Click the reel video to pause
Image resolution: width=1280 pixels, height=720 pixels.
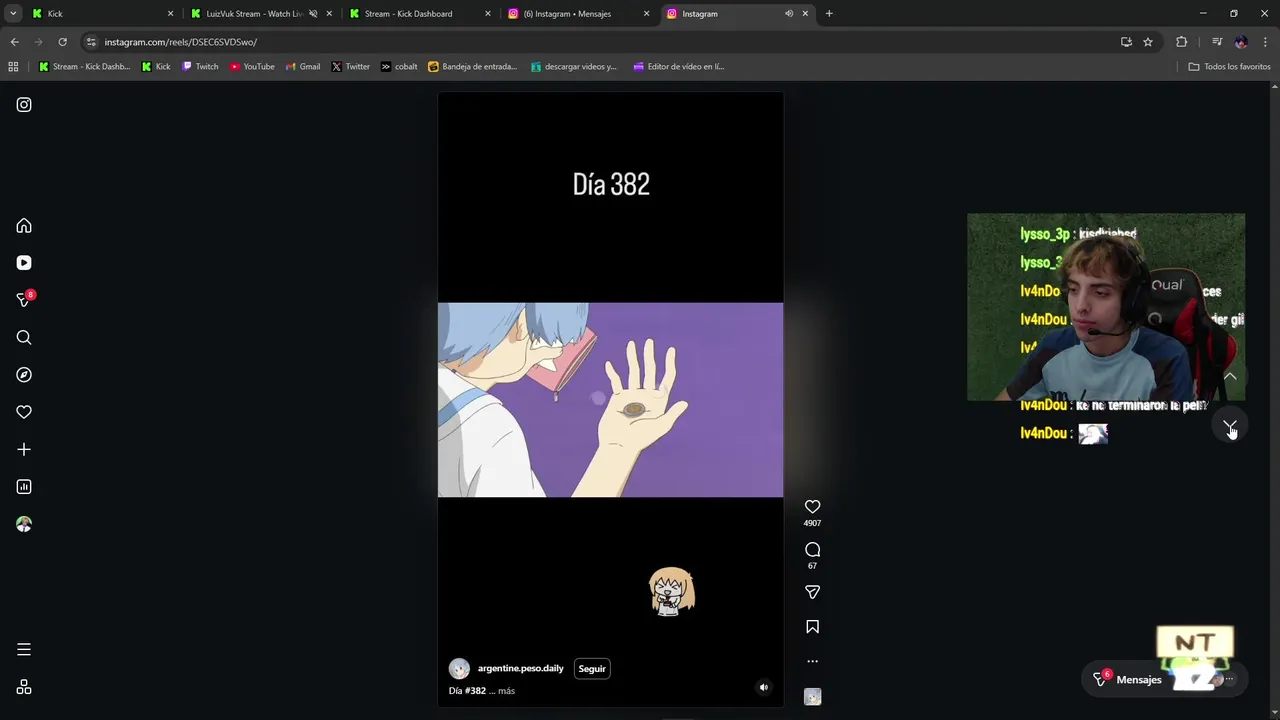610,400
